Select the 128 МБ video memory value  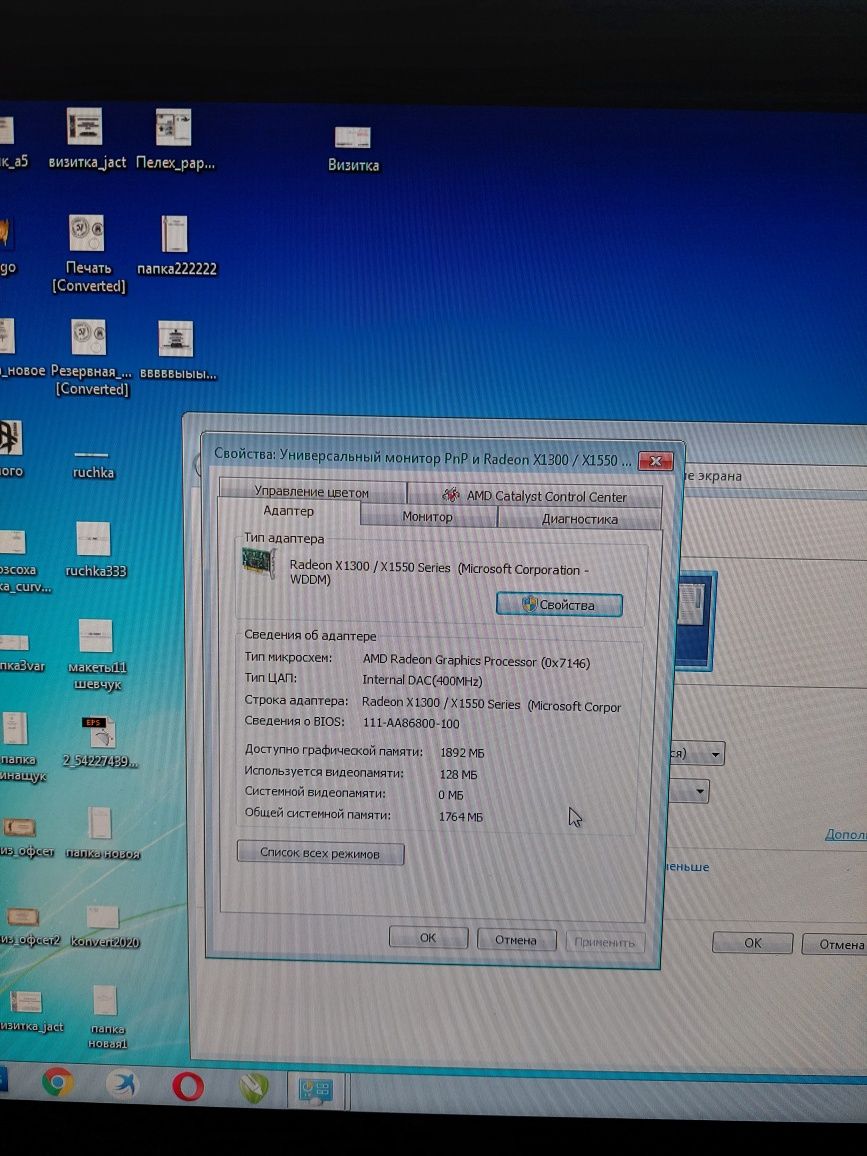tap(459, 774)
